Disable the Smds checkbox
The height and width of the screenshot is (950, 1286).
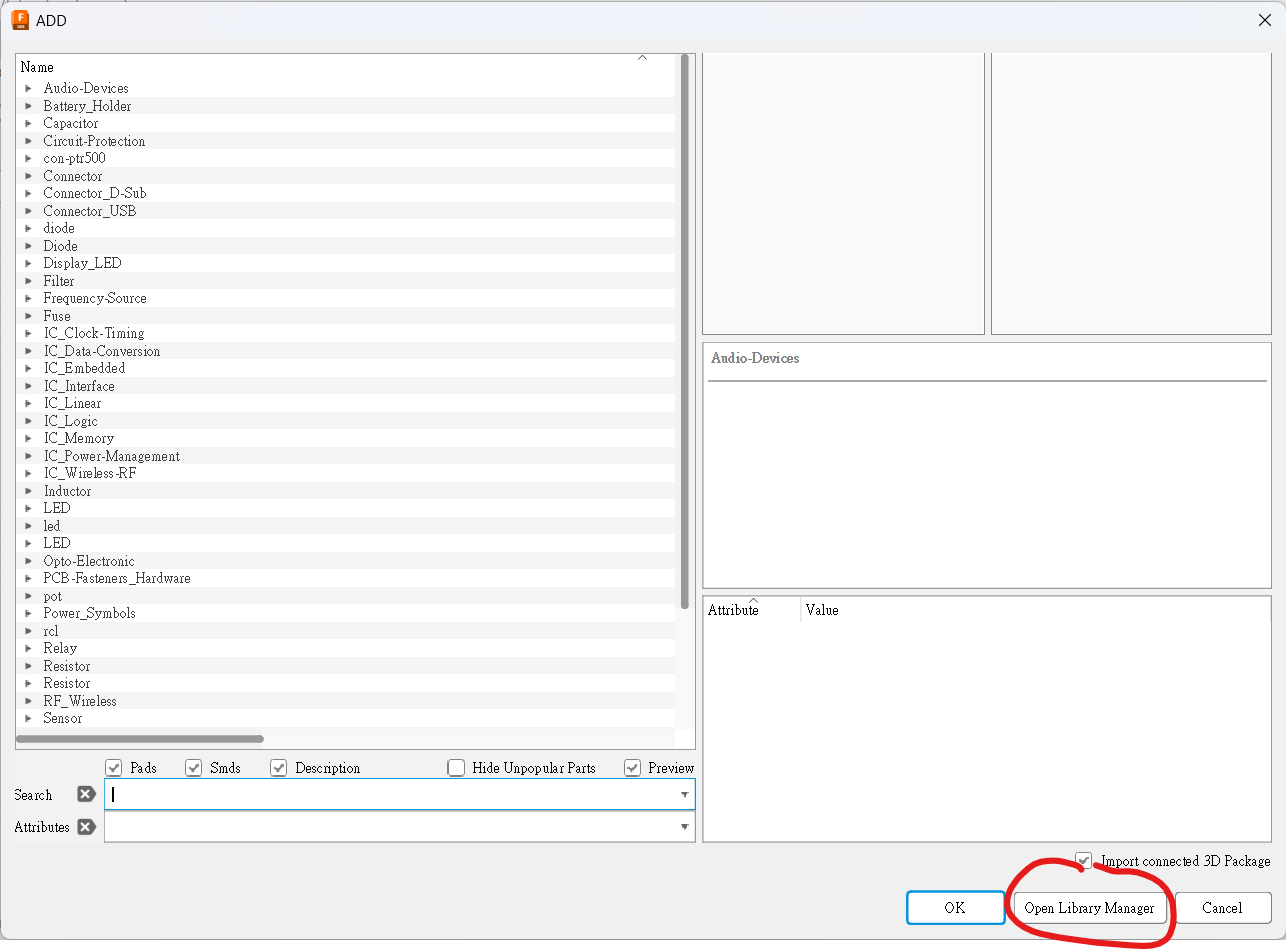[194, 768]
